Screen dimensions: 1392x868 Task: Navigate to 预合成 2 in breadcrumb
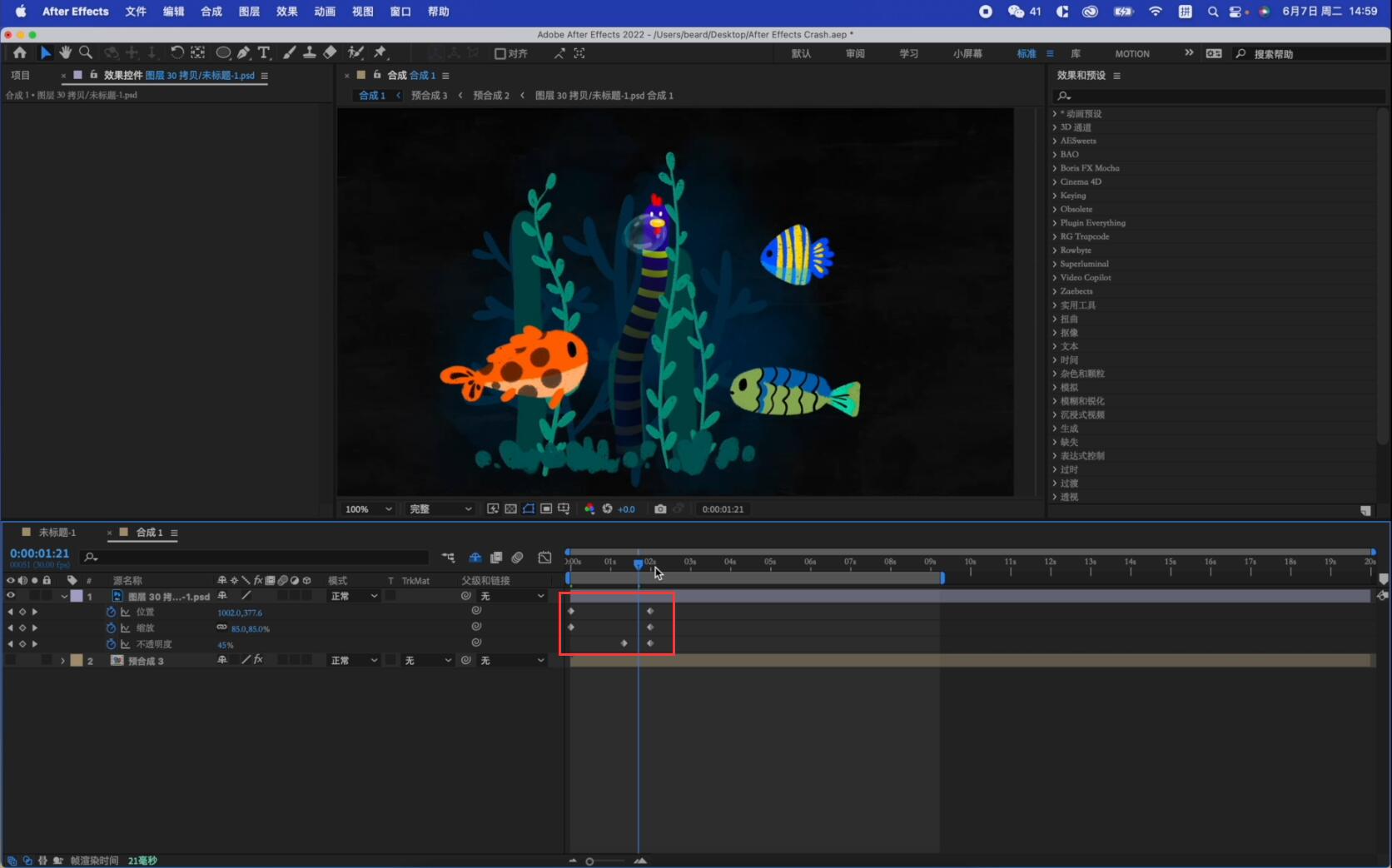click(491, 95)
